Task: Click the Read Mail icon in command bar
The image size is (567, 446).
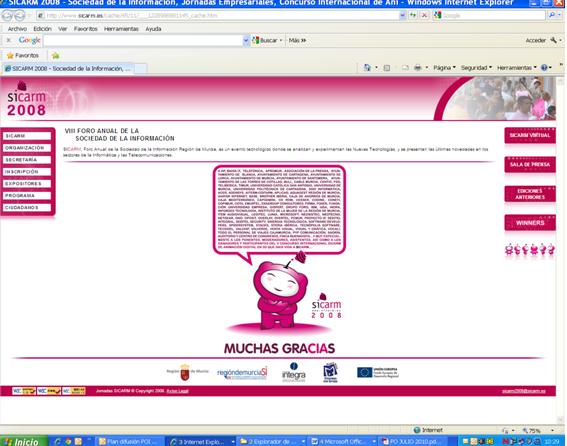Action: tap(405, 68)
